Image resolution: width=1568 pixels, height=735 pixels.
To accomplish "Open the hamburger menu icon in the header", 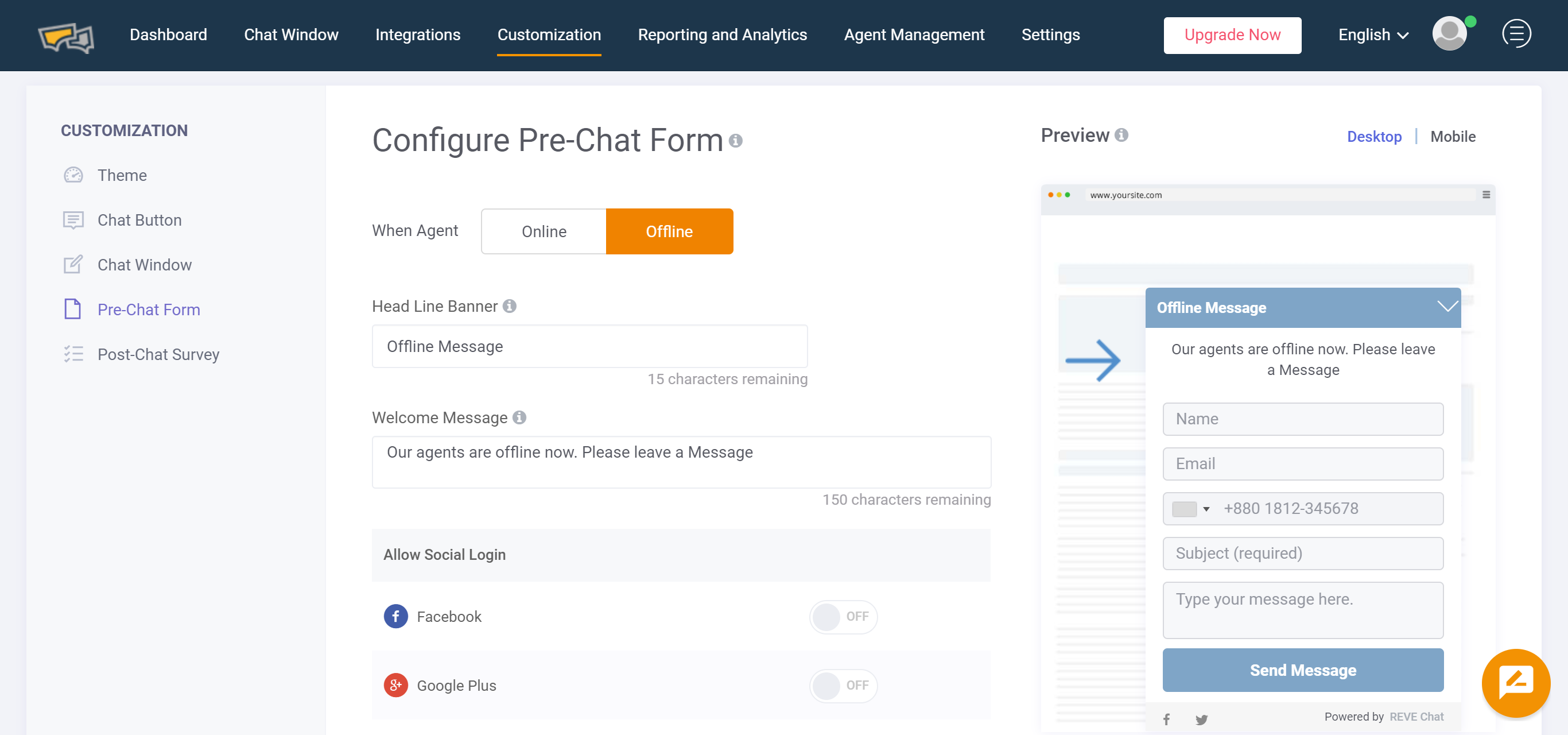I will [x=1516, y=33].
